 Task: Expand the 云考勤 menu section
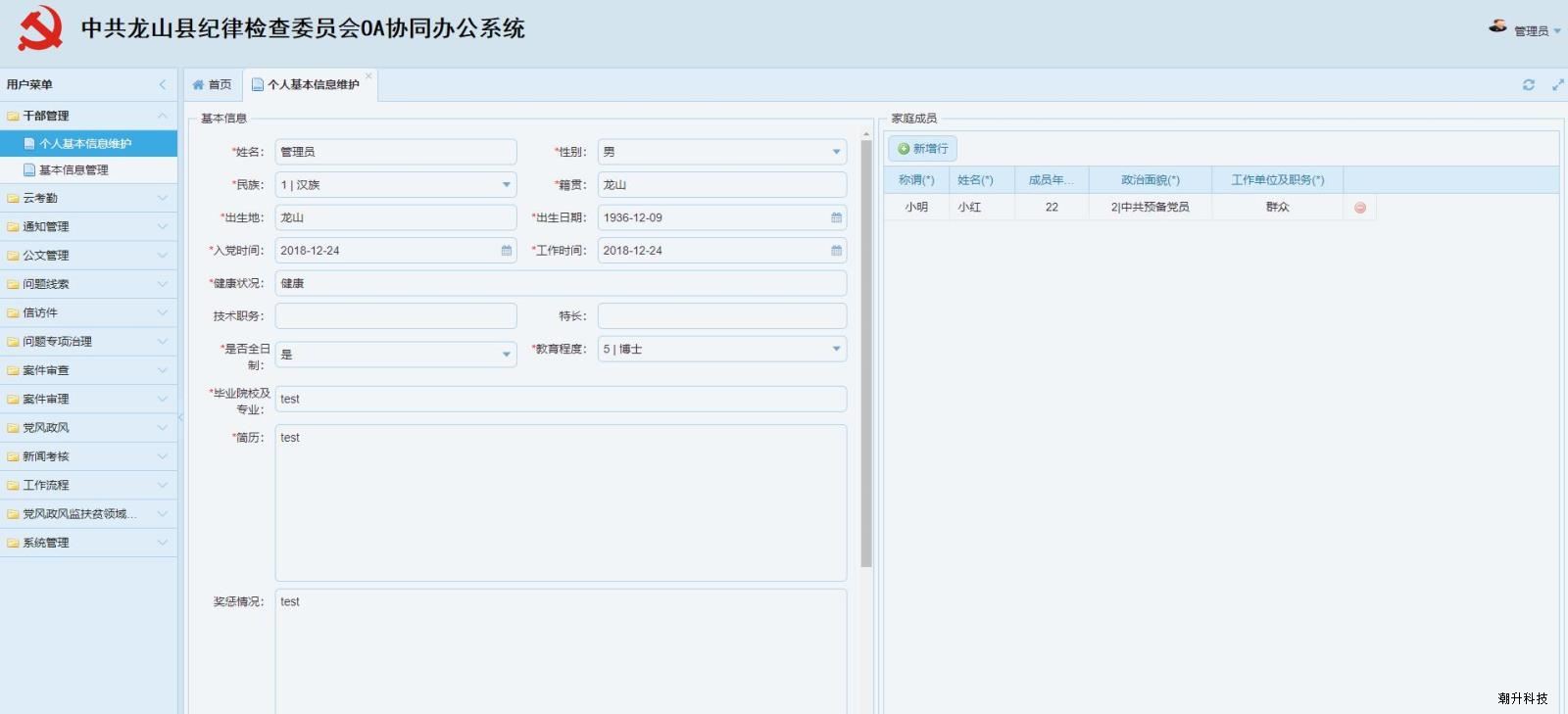pyautogui.click(x=163, y=198)
